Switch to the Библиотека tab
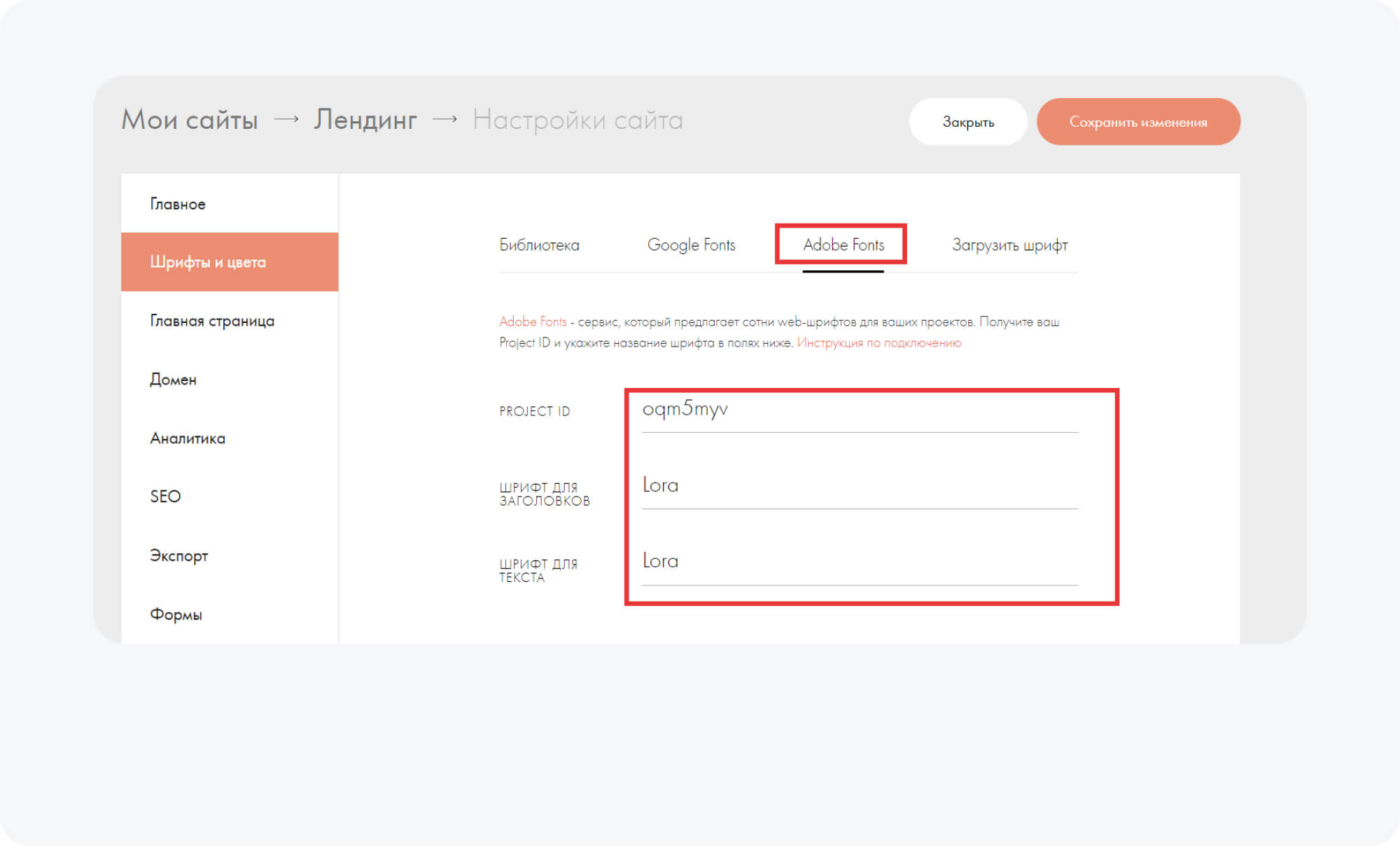1400x846 pixels. click(x=539, y=245)
